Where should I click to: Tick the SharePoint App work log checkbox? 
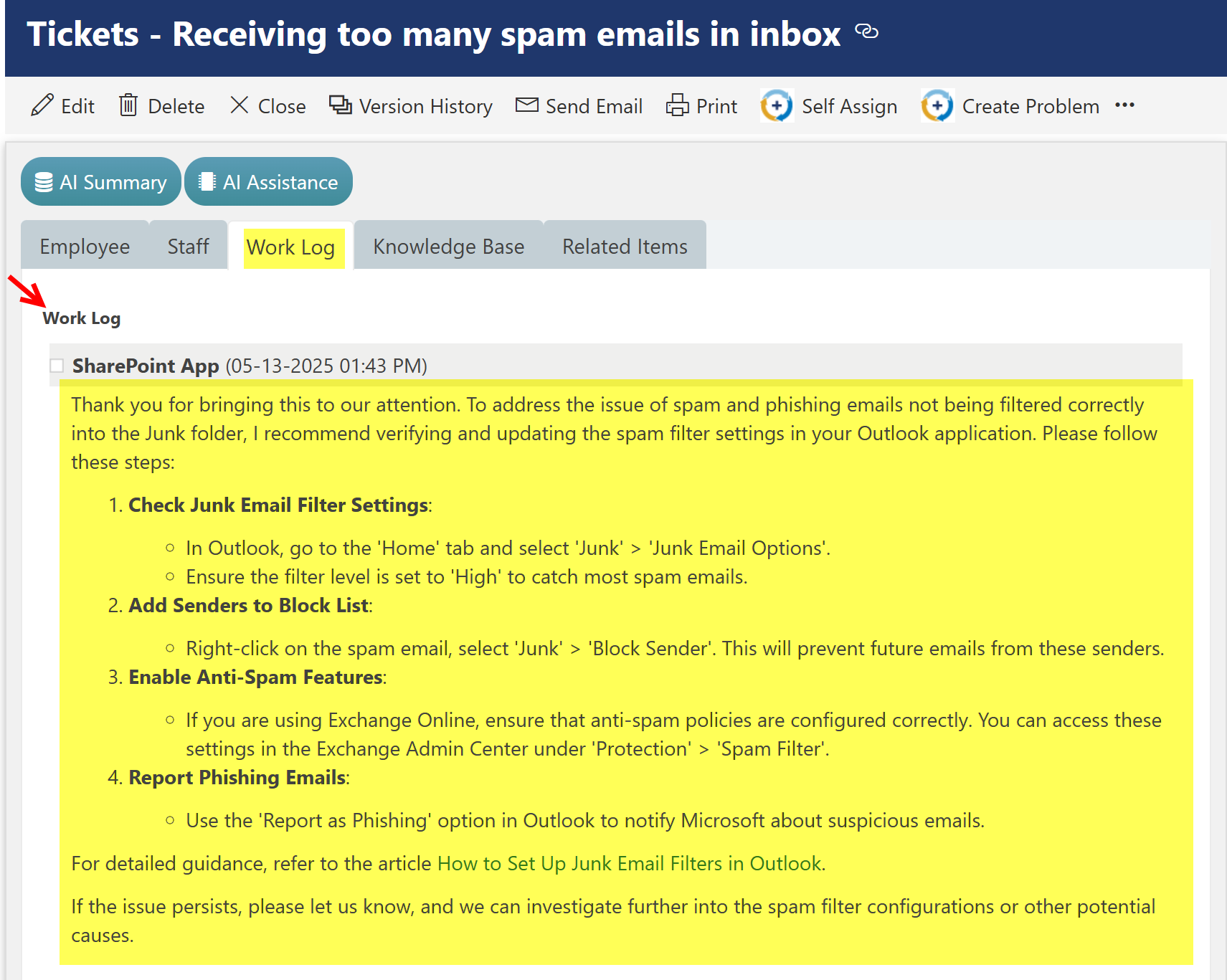click(57, 366)
